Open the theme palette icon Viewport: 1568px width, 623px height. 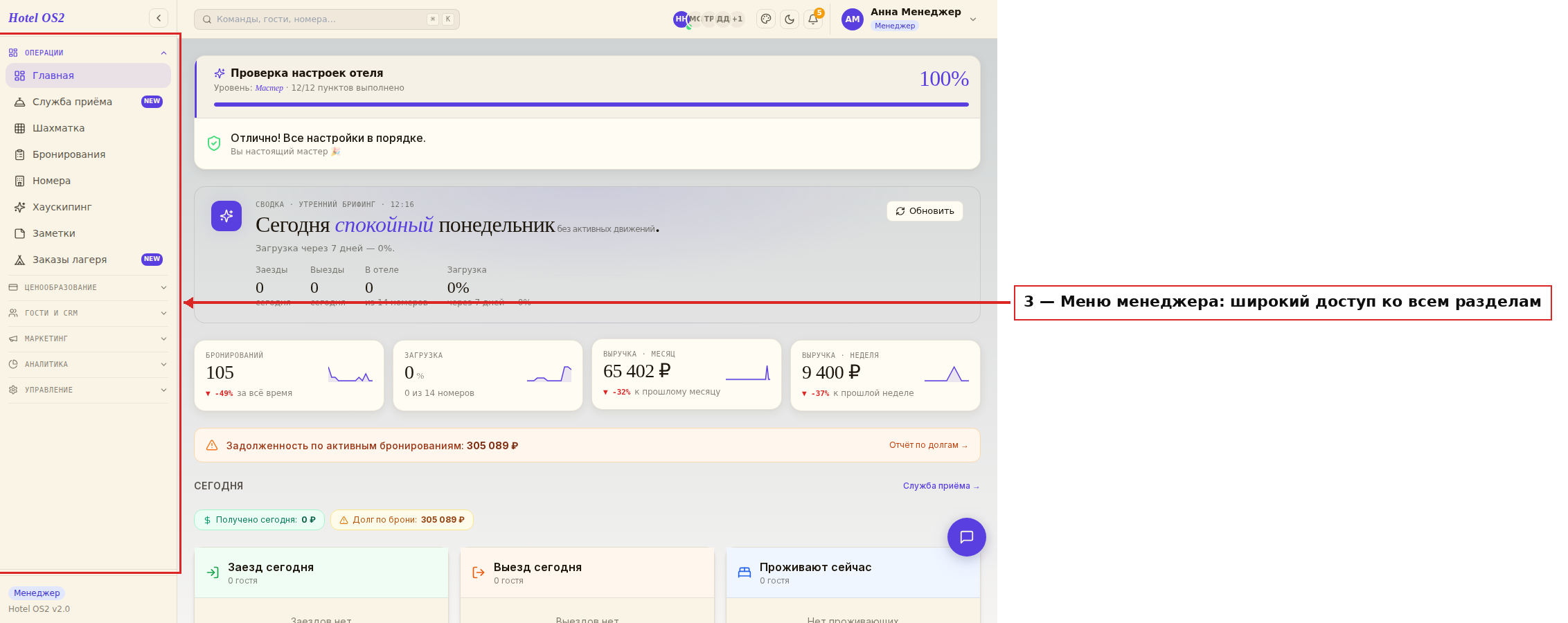point(766,19)
